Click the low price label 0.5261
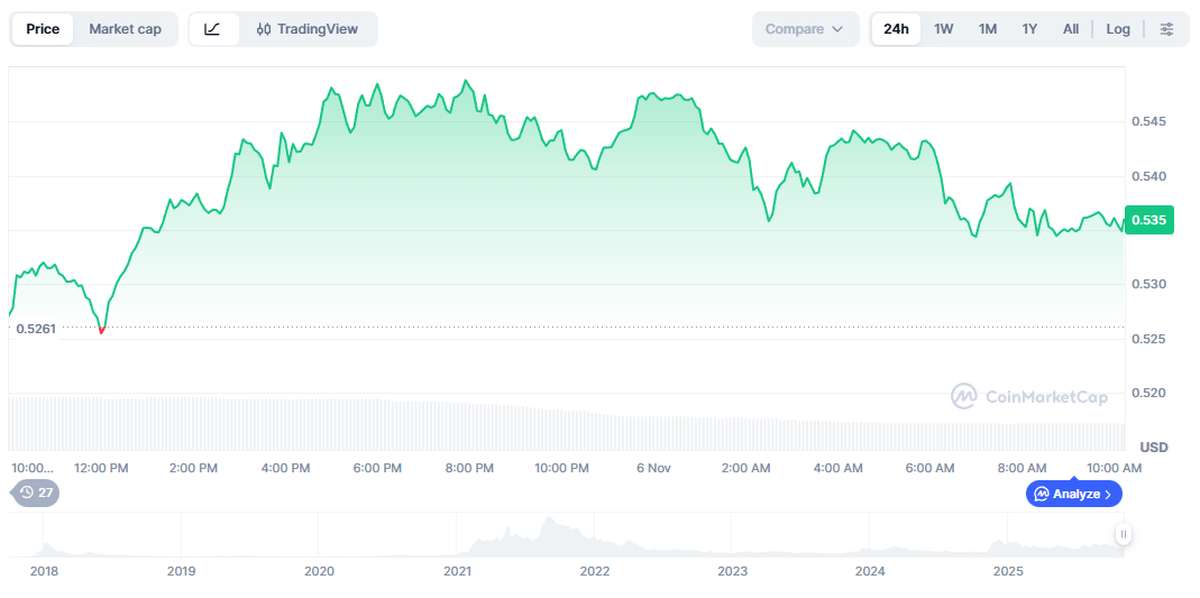Image resolution: width=1200 pixels, height=598 pixels. pos(35,328)
